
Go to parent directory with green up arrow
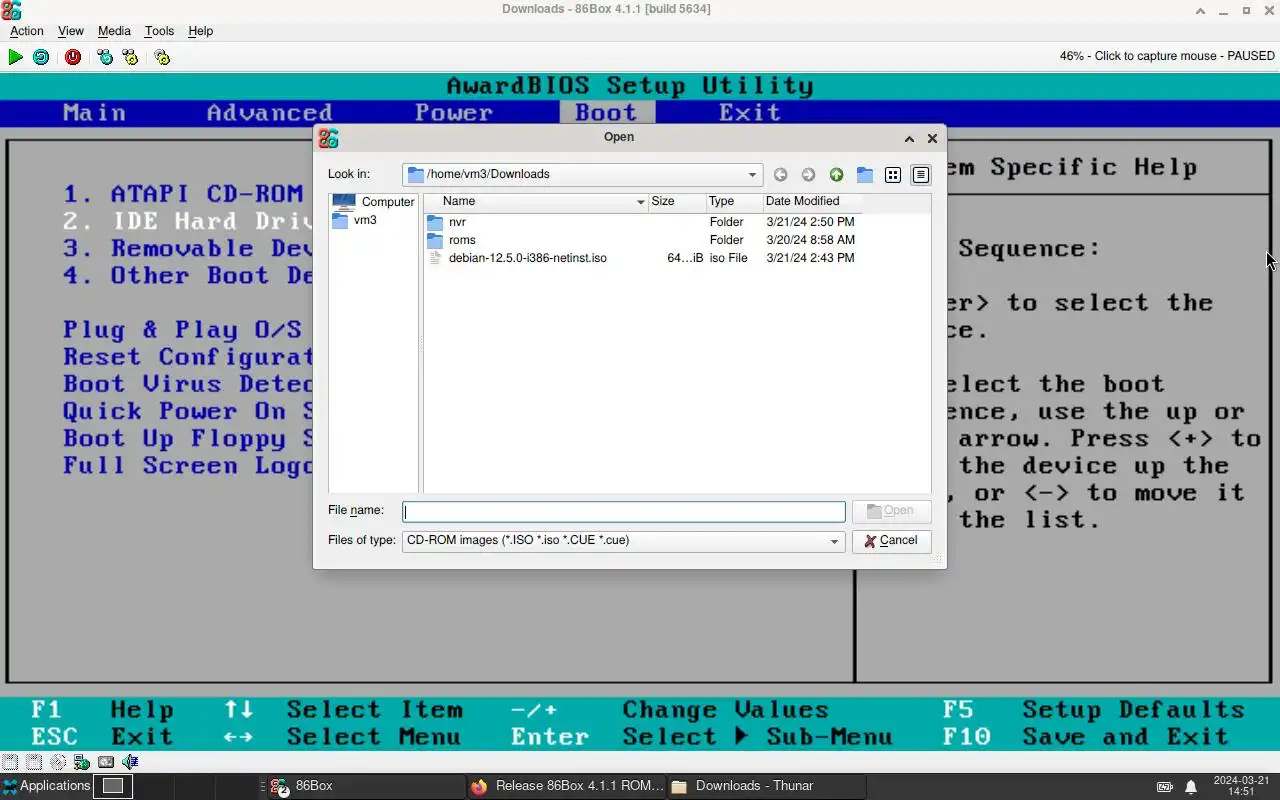836,175
